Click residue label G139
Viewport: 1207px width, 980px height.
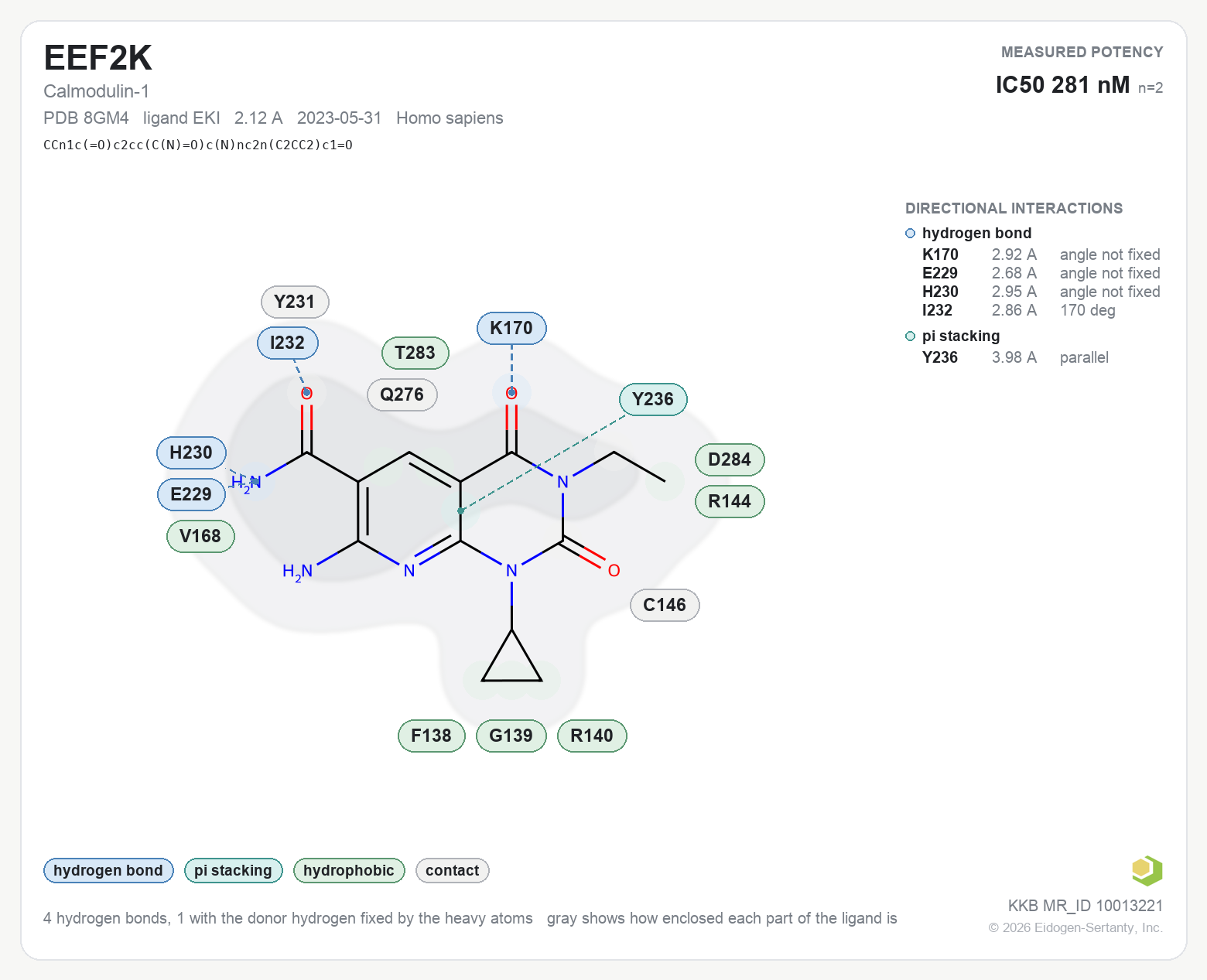(x=511, y=736)
